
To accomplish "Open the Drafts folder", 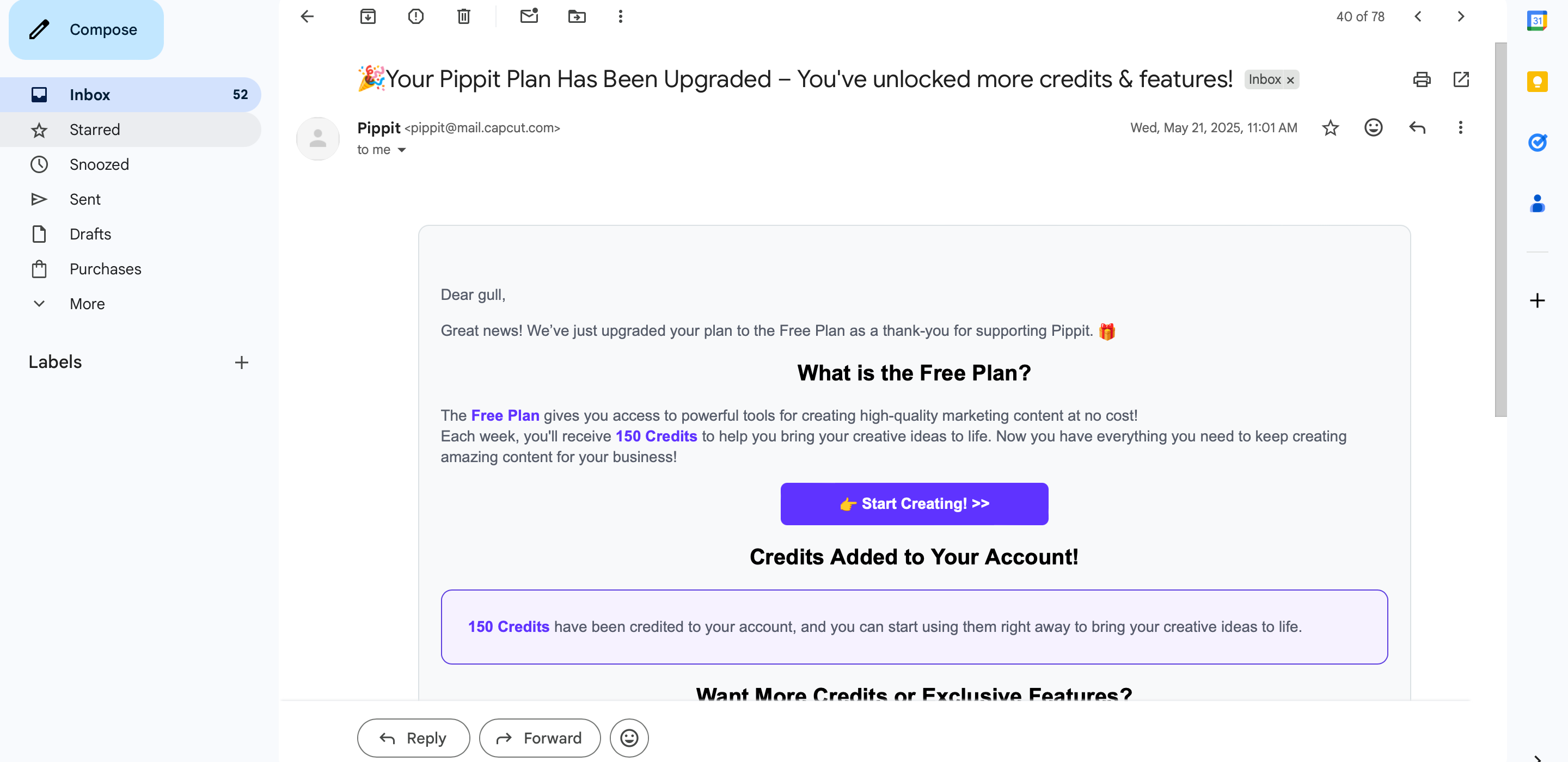I will pyautogui.click(x=90, y=235).
